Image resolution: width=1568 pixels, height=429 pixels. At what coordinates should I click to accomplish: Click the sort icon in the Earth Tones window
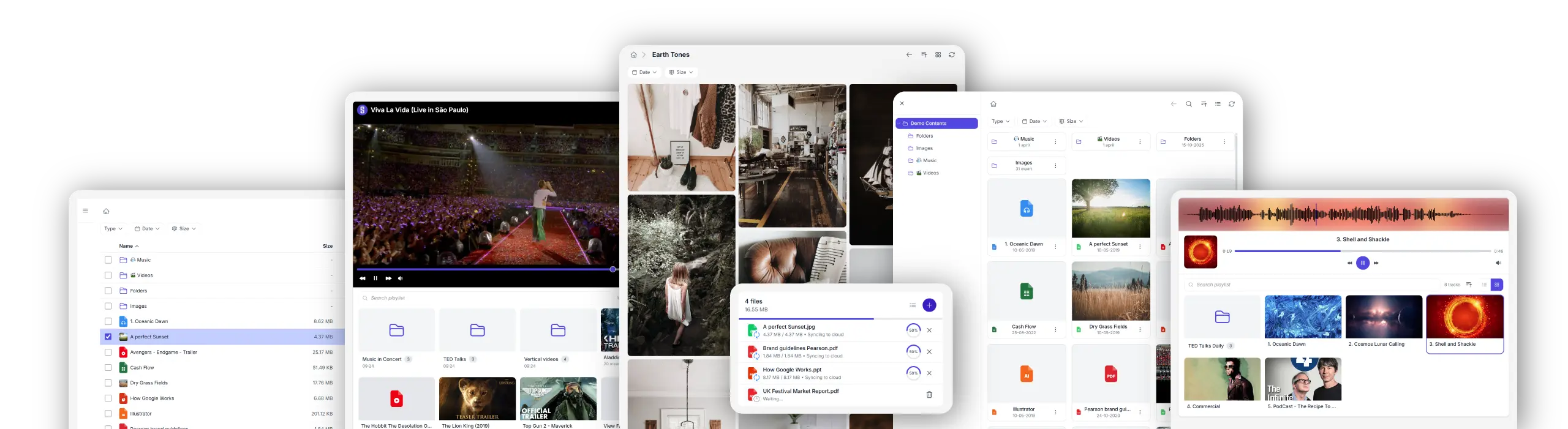tap(924, 54)
